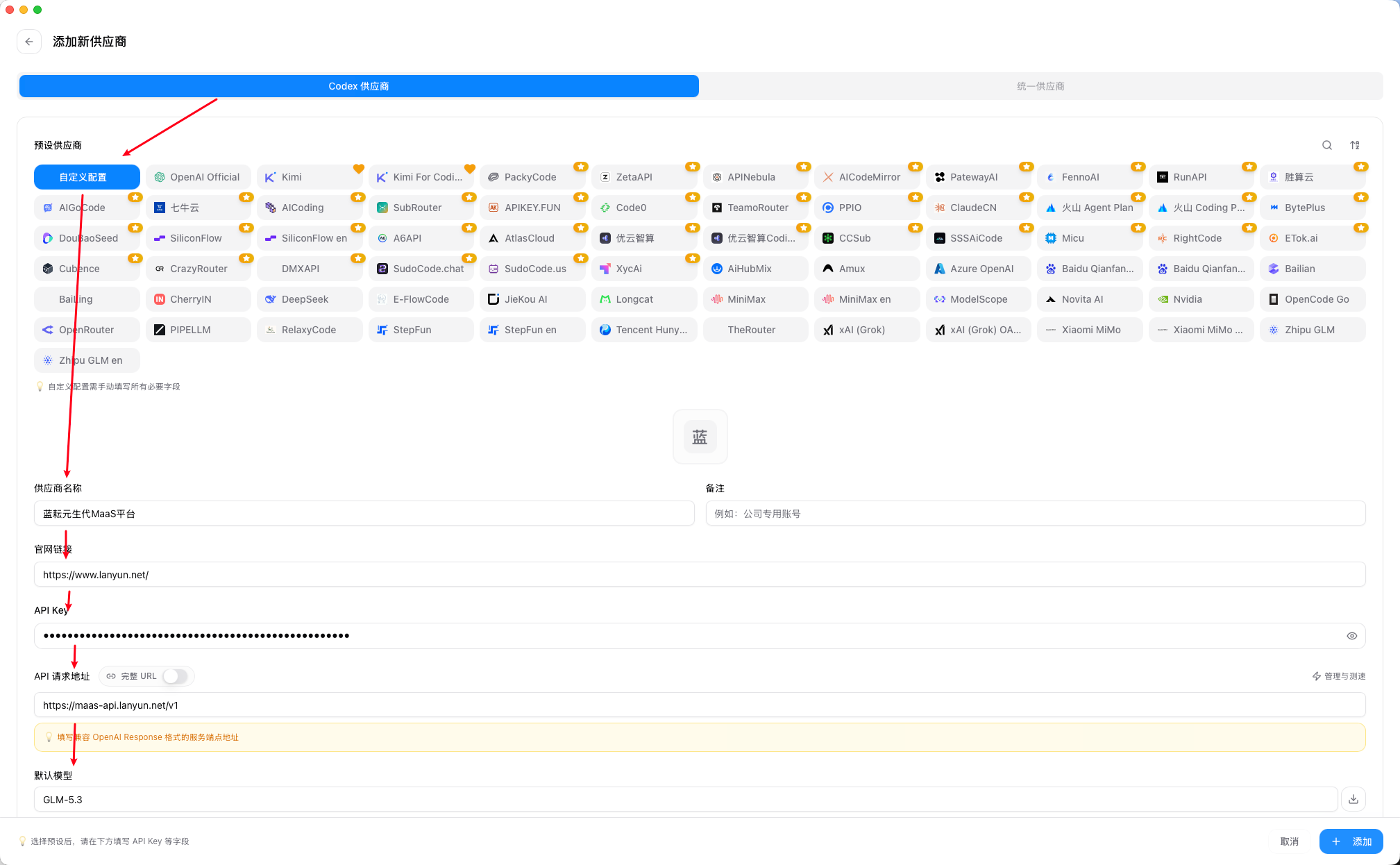Choose the SiliconFlow preset
The image size is (1400, 865).
click(x=199, y=238)
